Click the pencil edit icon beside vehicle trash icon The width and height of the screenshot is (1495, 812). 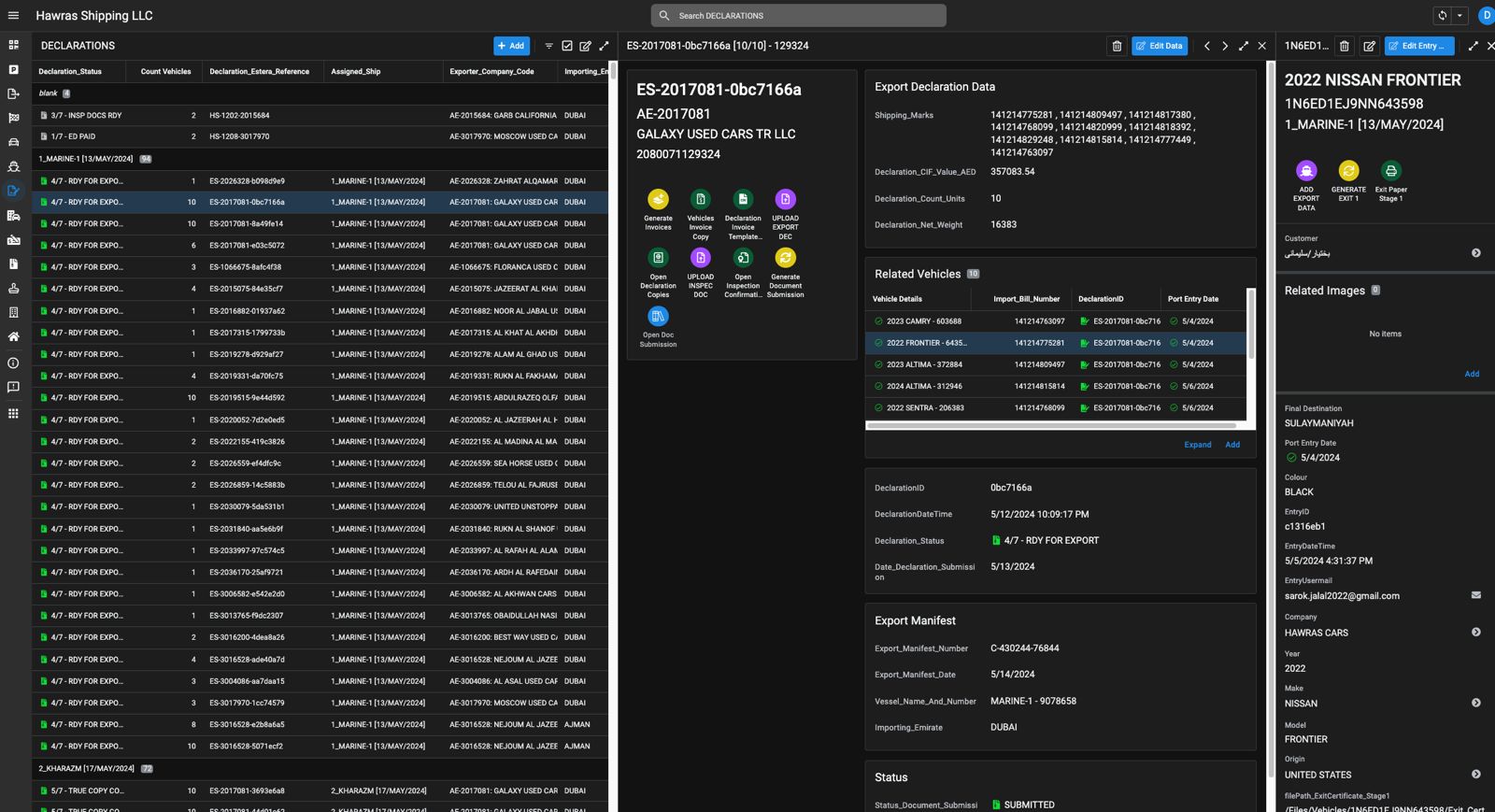(1369, 46)
